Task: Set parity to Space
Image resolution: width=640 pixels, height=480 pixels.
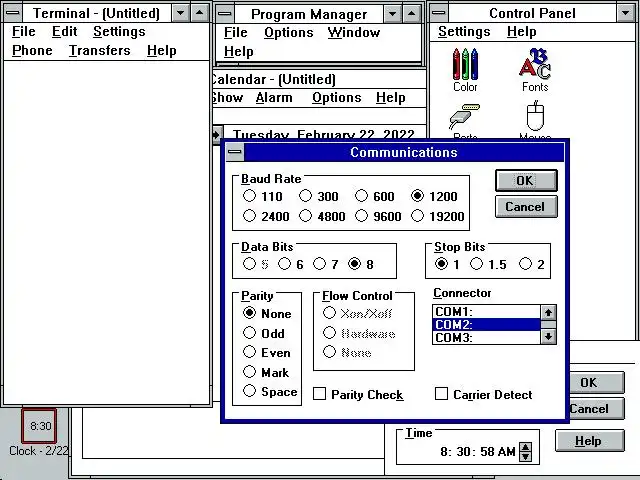Action: [x=270, y=391]
